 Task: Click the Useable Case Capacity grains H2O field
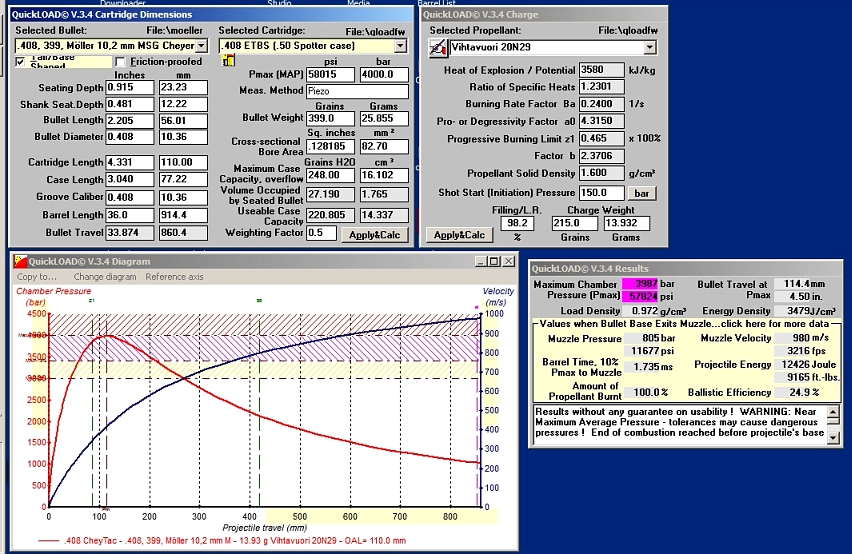pyautogui.click(x=330, y=215)
